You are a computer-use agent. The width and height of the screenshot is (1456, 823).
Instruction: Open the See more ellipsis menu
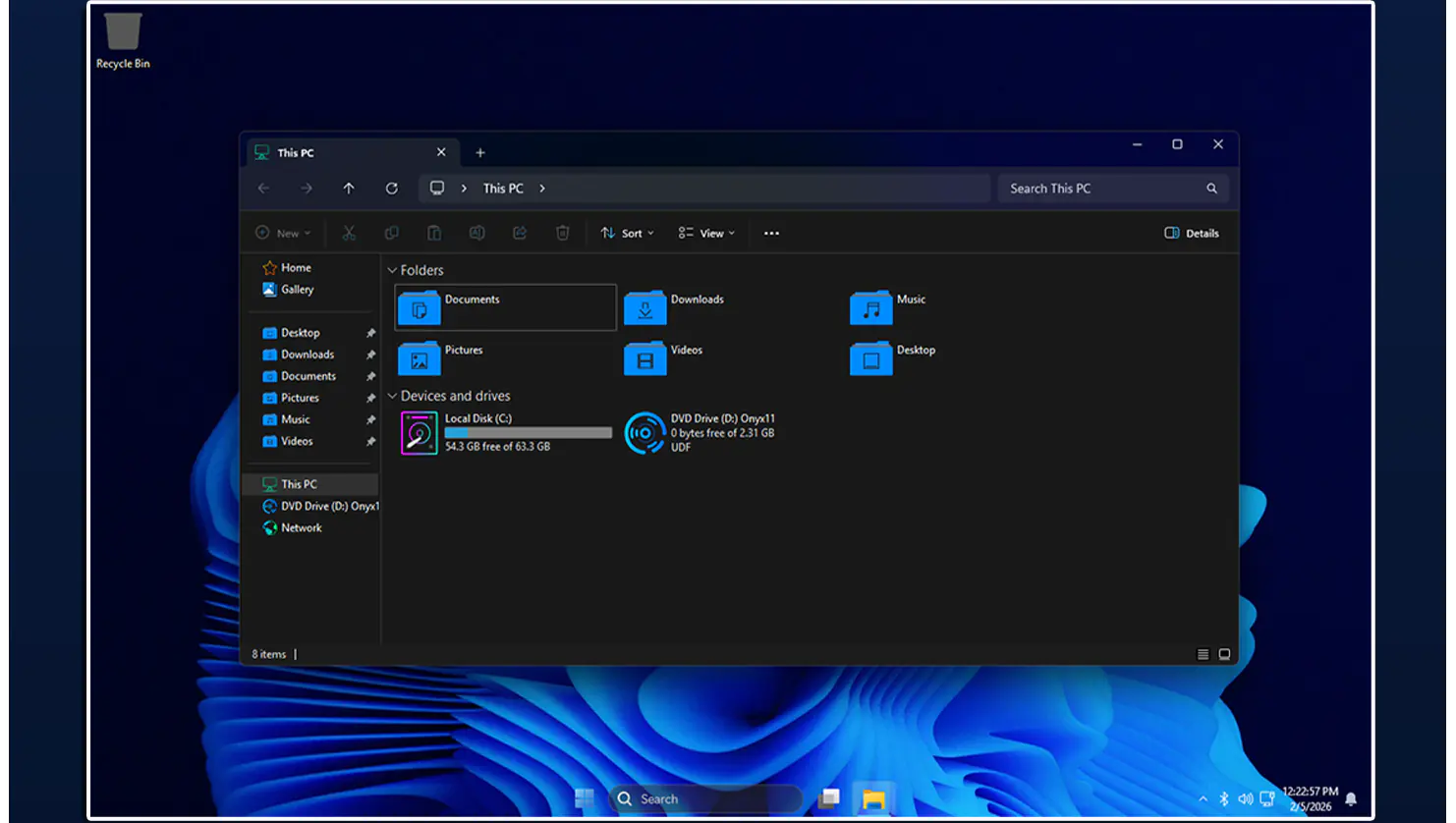771,234
